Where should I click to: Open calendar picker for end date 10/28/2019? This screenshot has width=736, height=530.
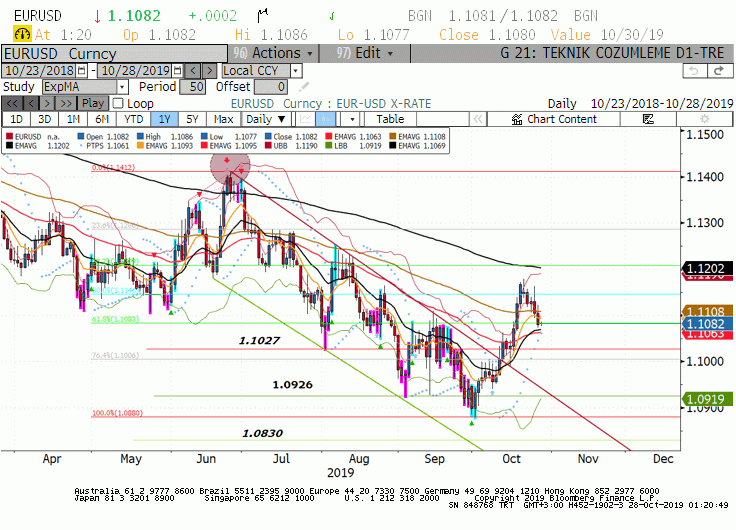coord(177,71)
